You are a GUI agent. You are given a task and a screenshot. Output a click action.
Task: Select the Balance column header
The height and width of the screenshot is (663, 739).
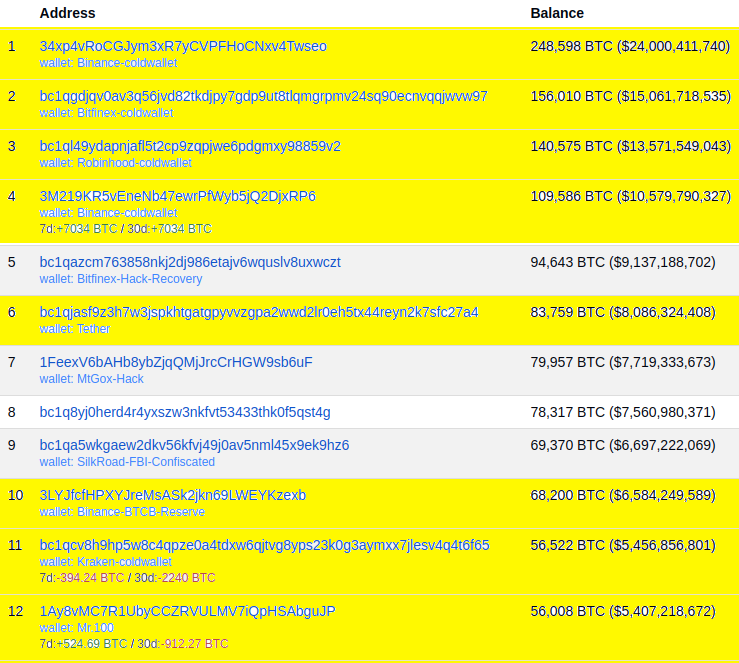[557, 13]
